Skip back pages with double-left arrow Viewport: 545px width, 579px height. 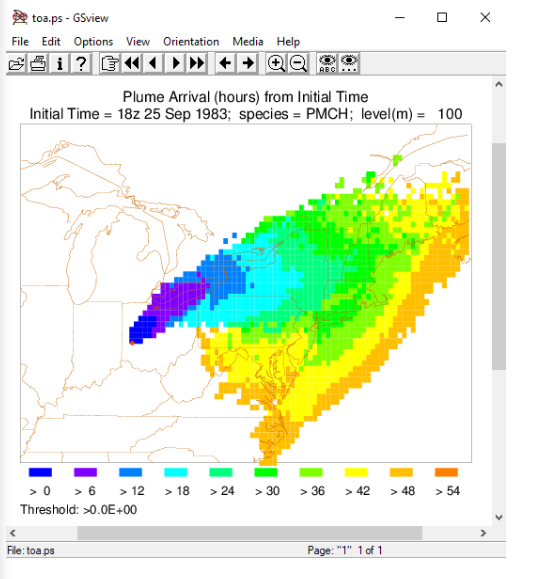[132, 64]
